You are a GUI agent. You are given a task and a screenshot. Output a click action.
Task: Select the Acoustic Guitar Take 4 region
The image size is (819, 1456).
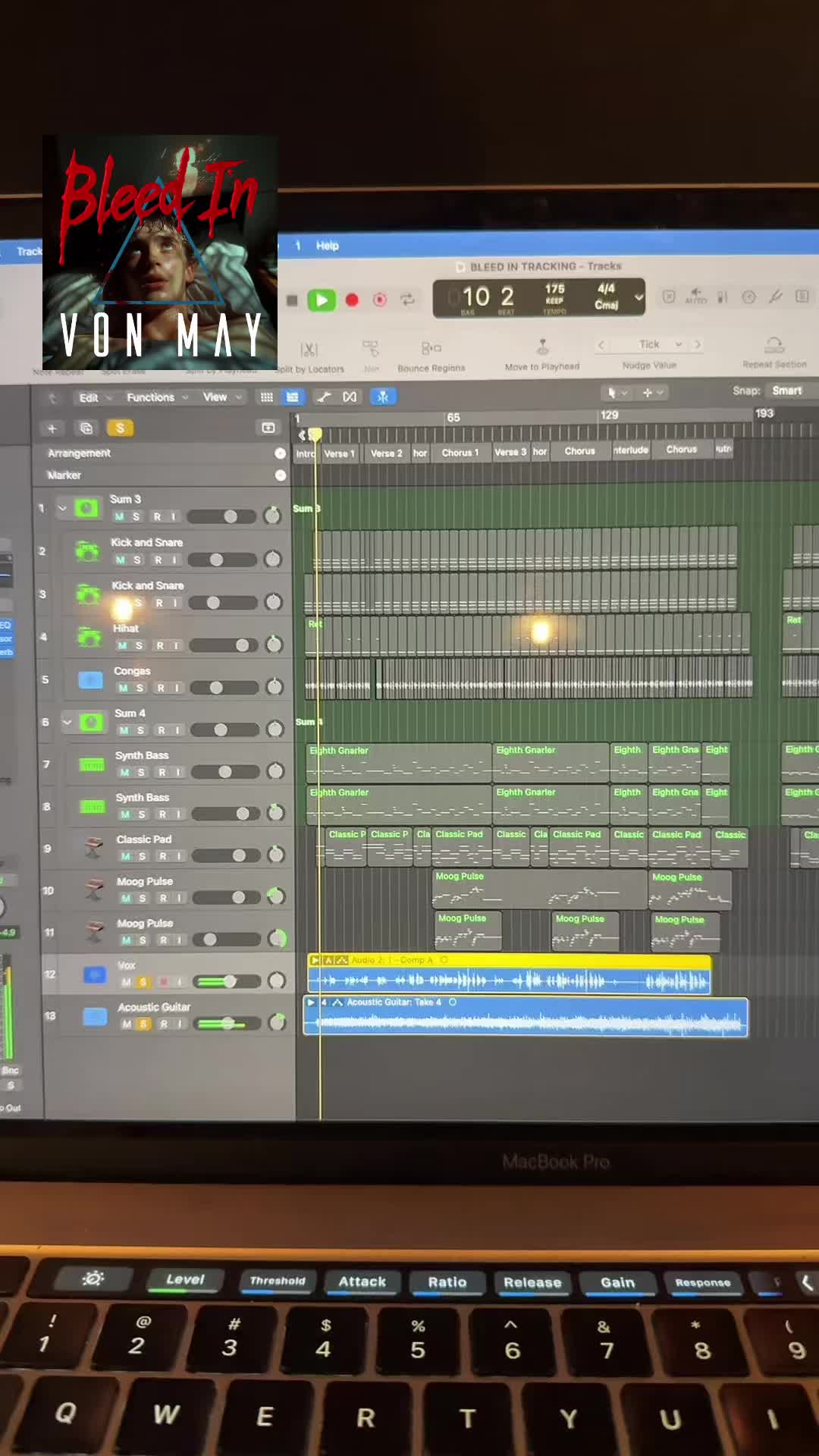coord(526,1017)
